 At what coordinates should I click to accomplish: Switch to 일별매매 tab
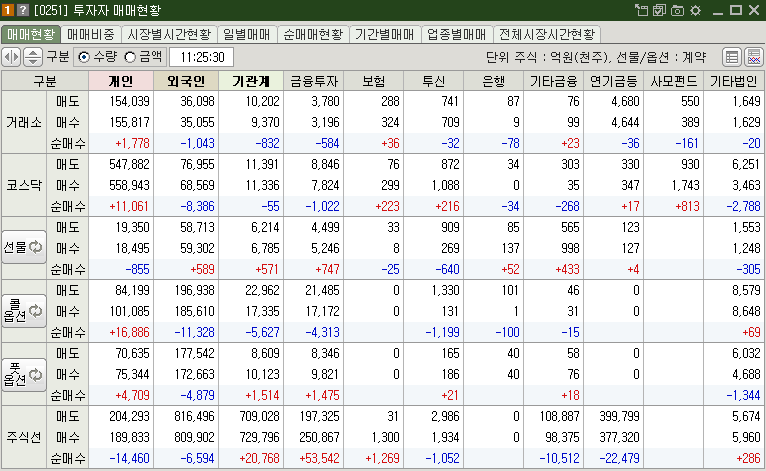pos(247,34)
